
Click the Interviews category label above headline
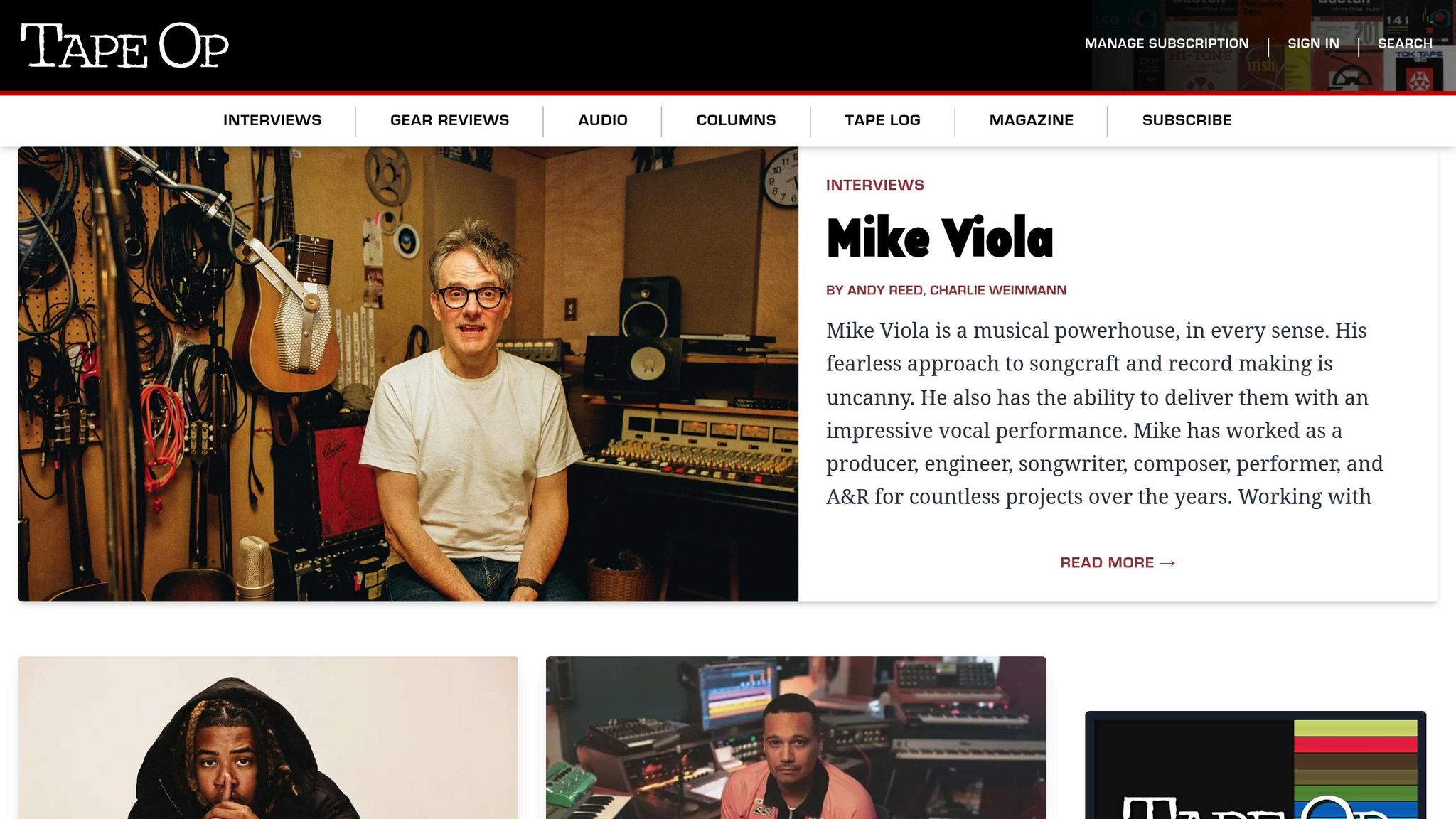click(874, 185)
